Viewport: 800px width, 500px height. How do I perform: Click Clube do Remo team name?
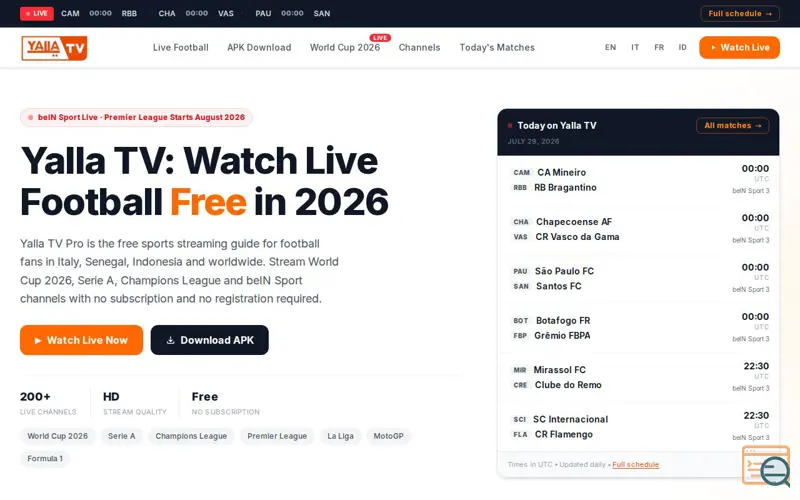568,385
